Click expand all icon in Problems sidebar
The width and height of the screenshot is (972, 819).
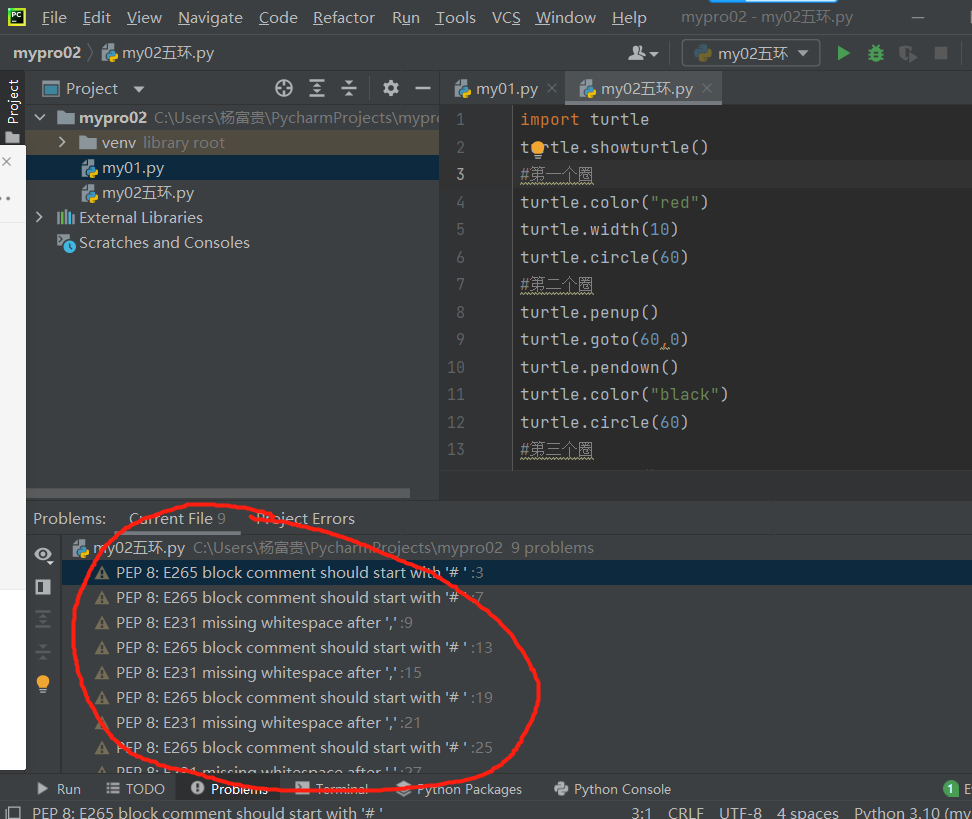pyautogui.click(x=43, y=619)
